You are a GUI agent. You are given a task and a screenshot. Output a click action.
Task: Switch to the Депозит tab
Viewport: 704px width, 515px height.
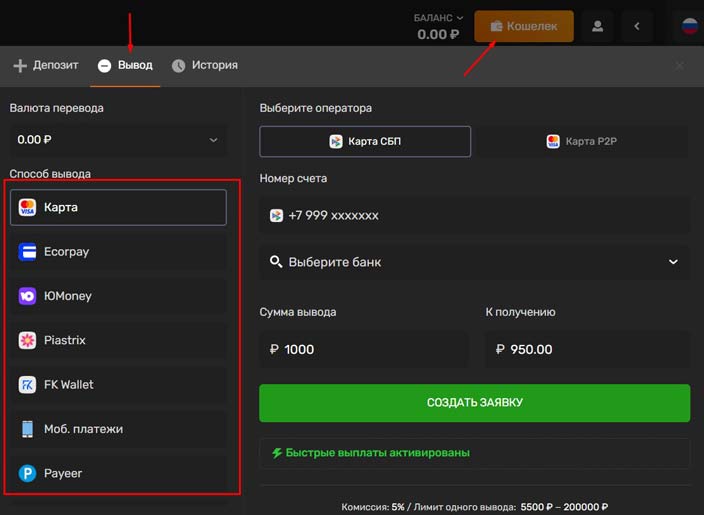point(44,66)
